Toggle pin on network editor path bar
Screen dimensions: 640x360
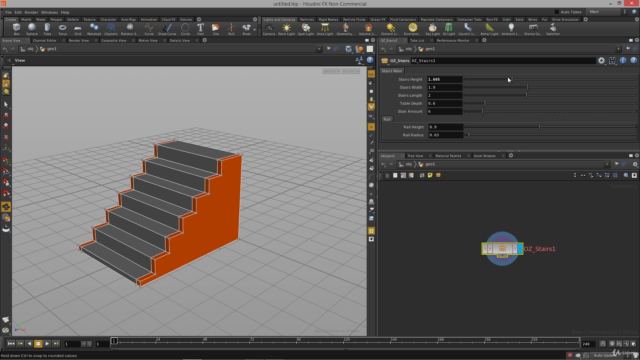[617, 164]
